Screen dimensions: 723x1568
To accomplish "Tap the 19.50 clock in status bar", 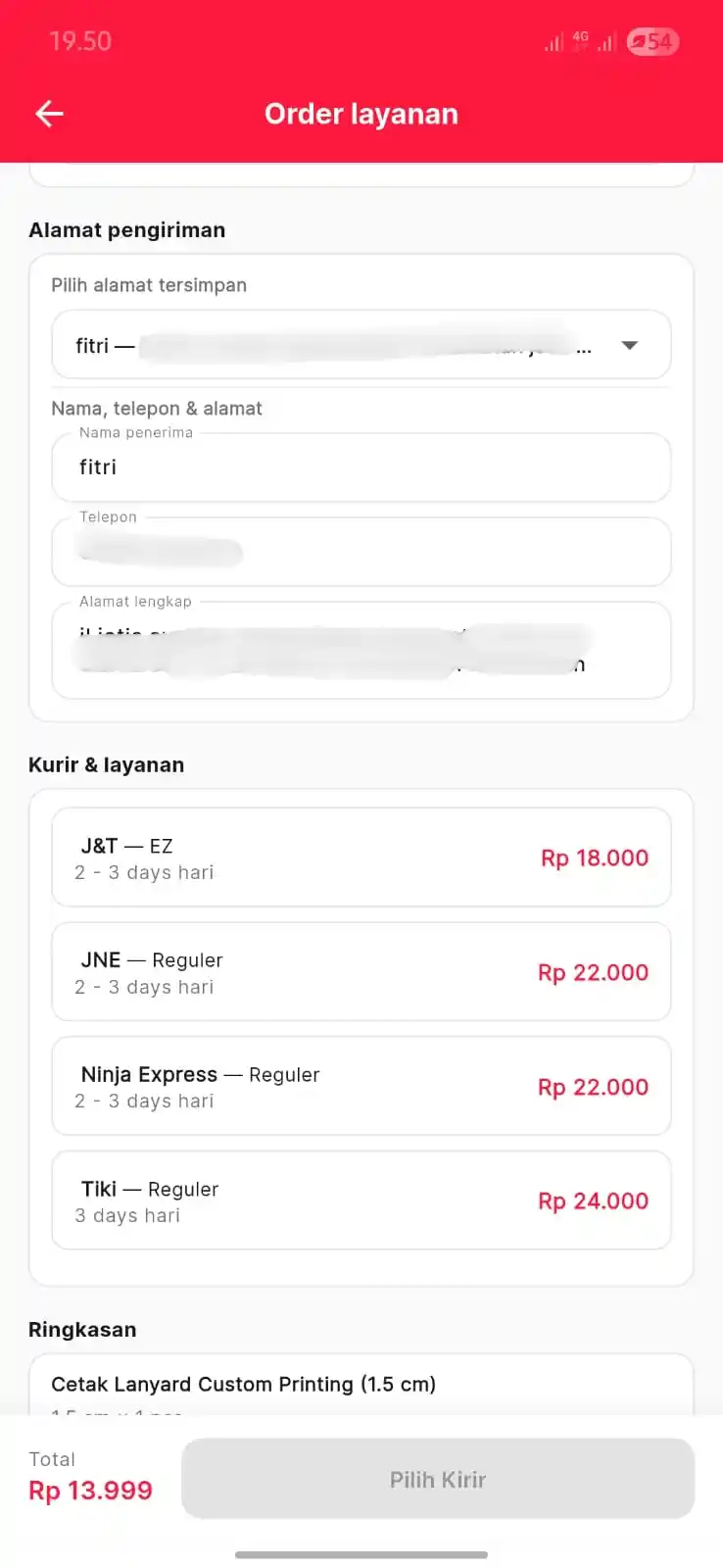I will (80, 41).
